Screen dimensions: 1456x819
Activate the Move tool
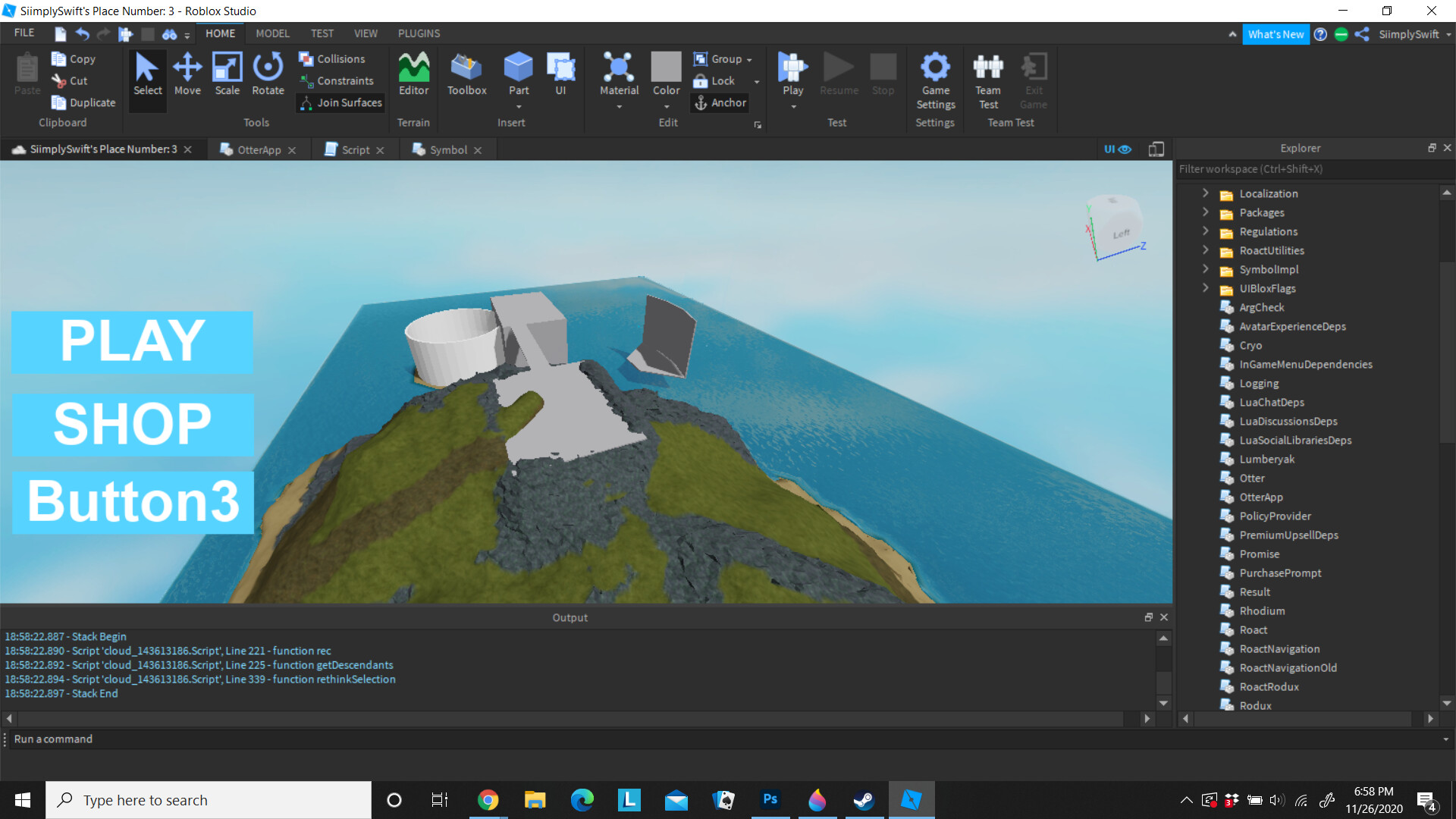point(187,74)
